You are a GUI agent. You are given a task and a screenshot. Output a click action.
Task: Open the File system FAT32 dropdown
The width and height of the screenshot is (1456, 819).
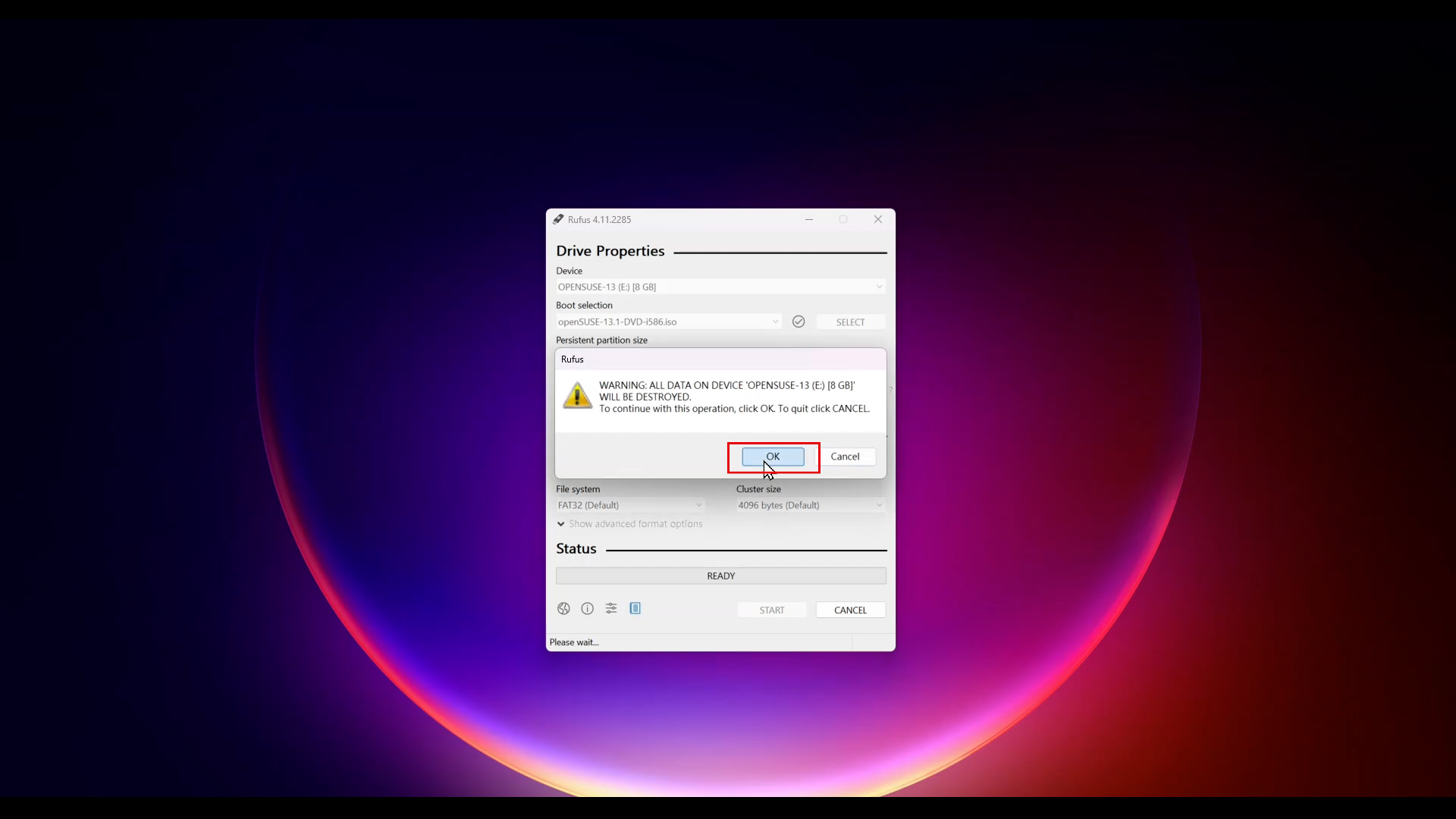(x=629, y=505)
